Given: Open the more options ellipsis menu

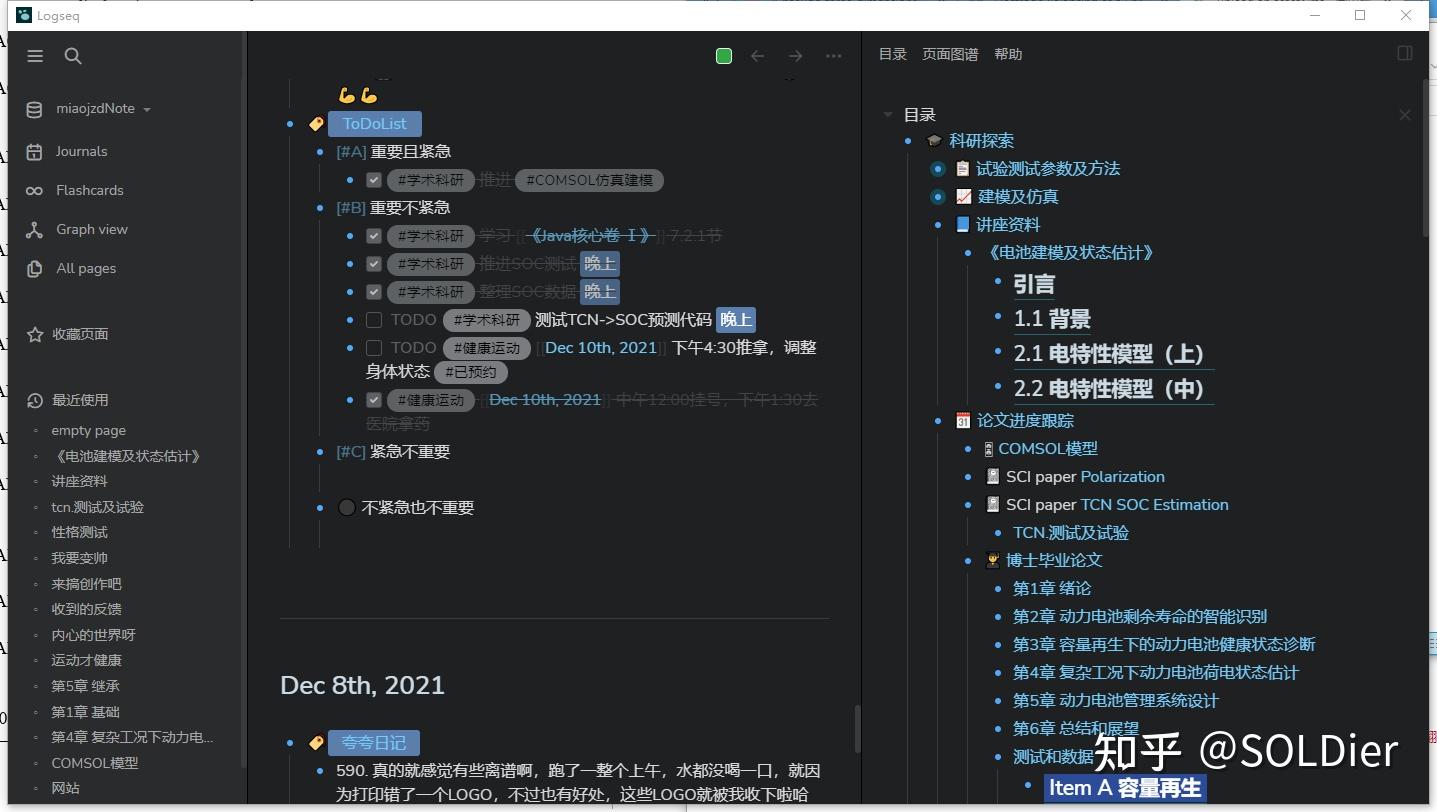Looking at the screenshot, I should point(833,57).
